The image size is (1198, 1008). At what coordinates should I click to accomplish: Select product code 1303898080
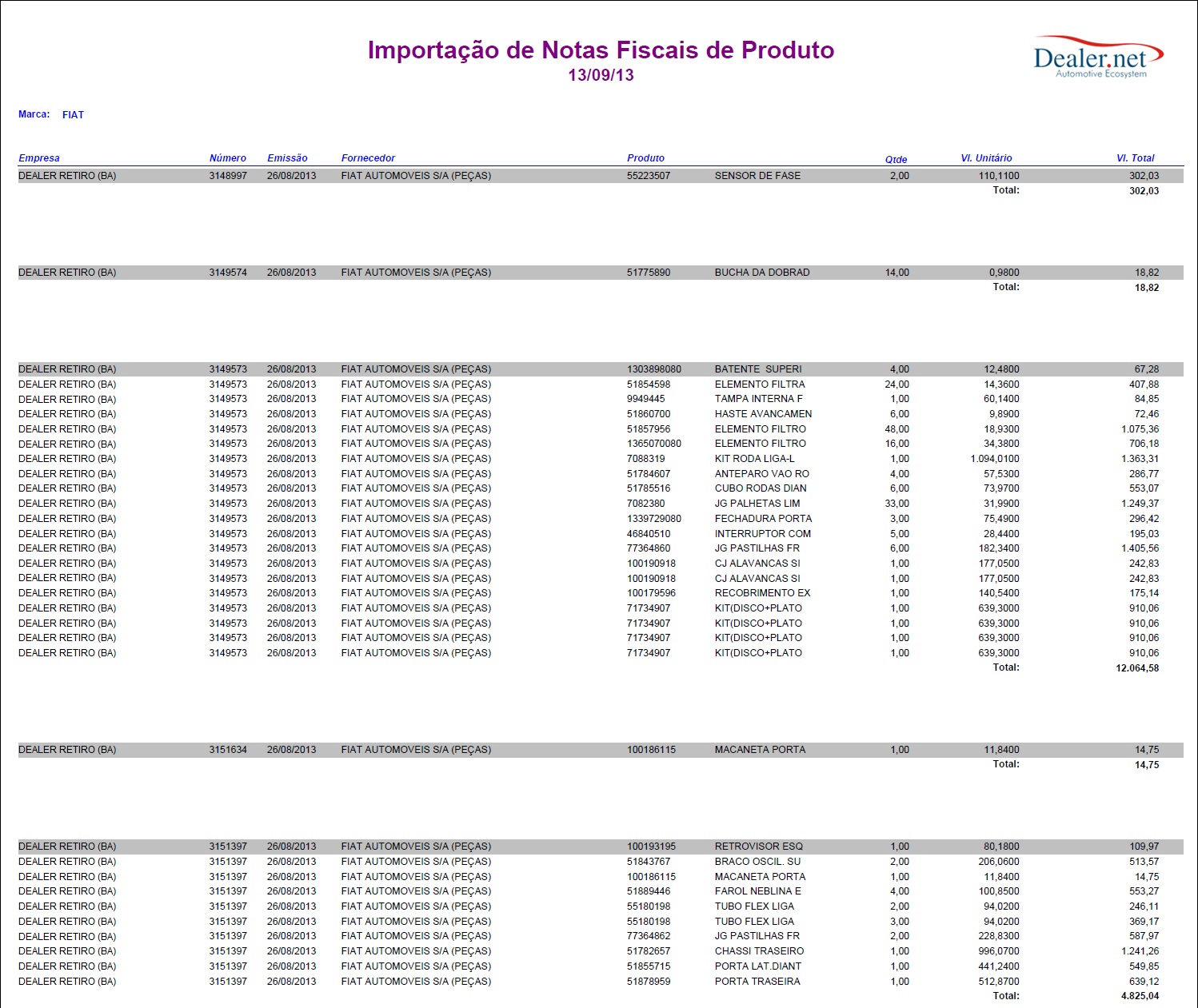click(x=654, y=369)
